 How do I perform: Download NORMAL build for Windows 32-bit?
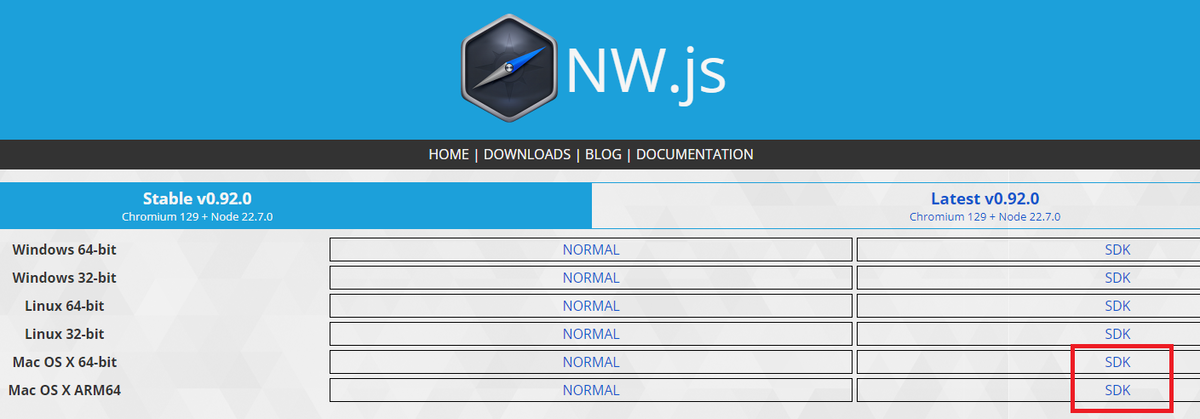pyautogui.click(x=591, y=277)
